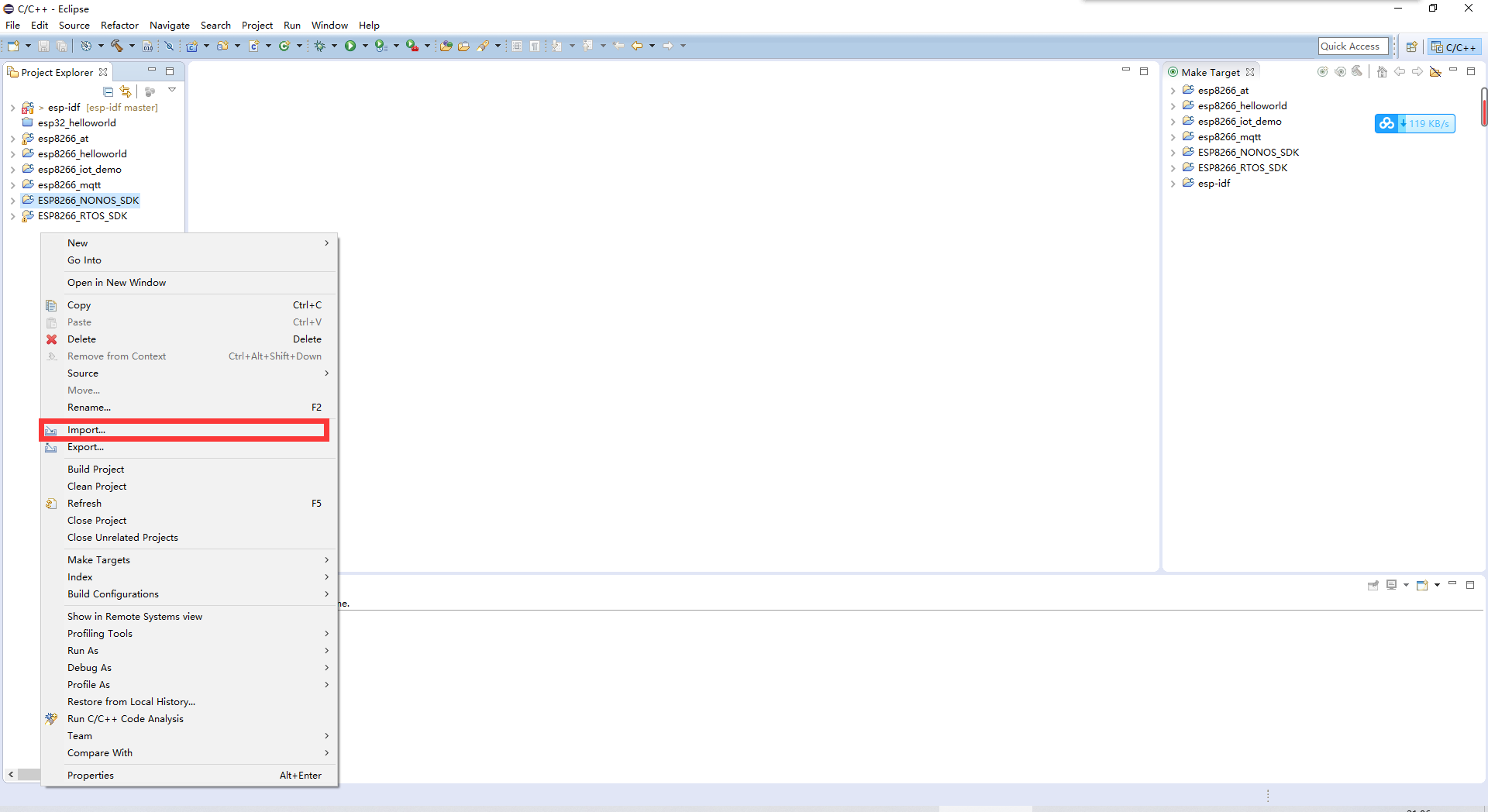
Task: Click Hide Empty Folders icon in Make Target
Action: click(1435, 72)
